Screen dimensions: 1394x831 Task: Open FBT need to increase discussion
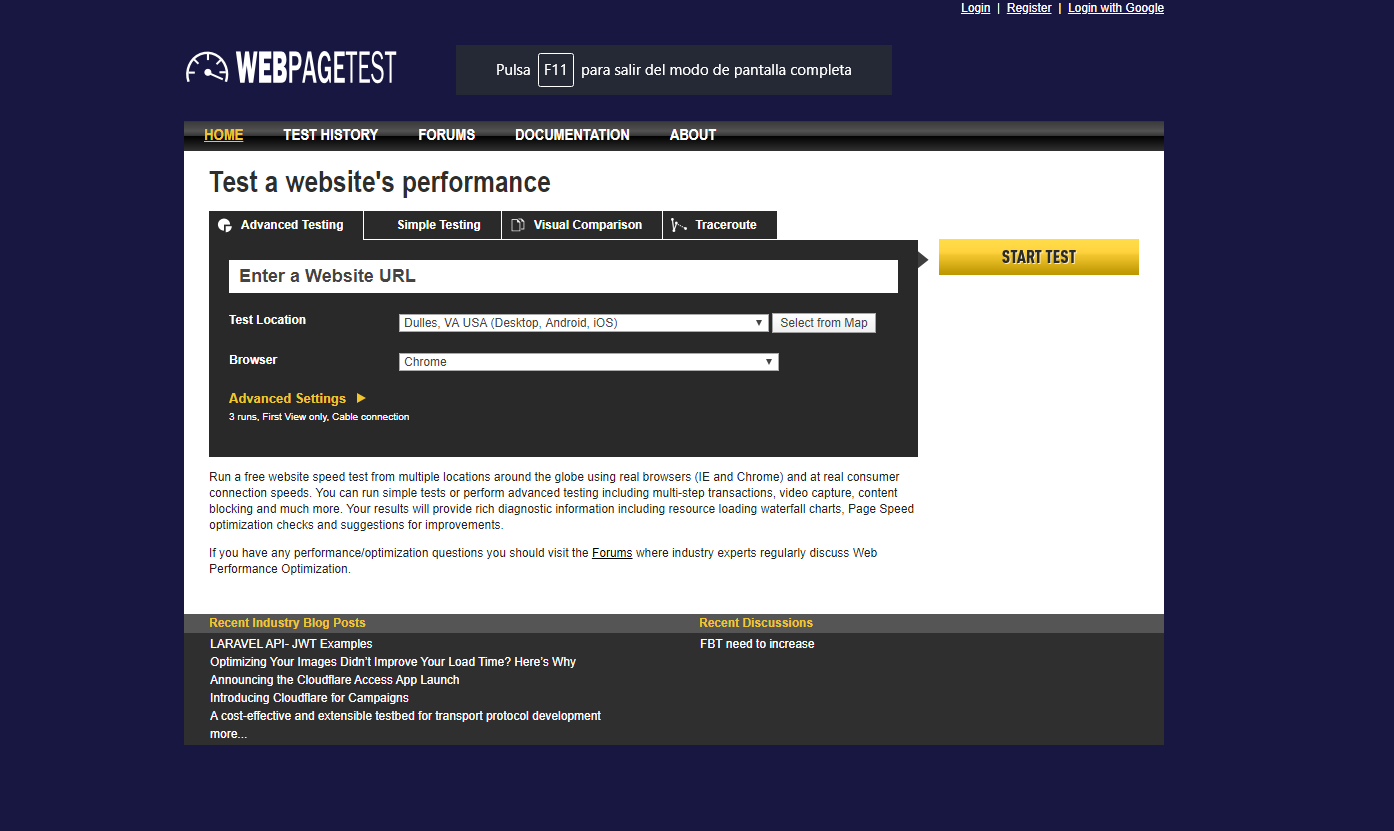click(757, 644)
